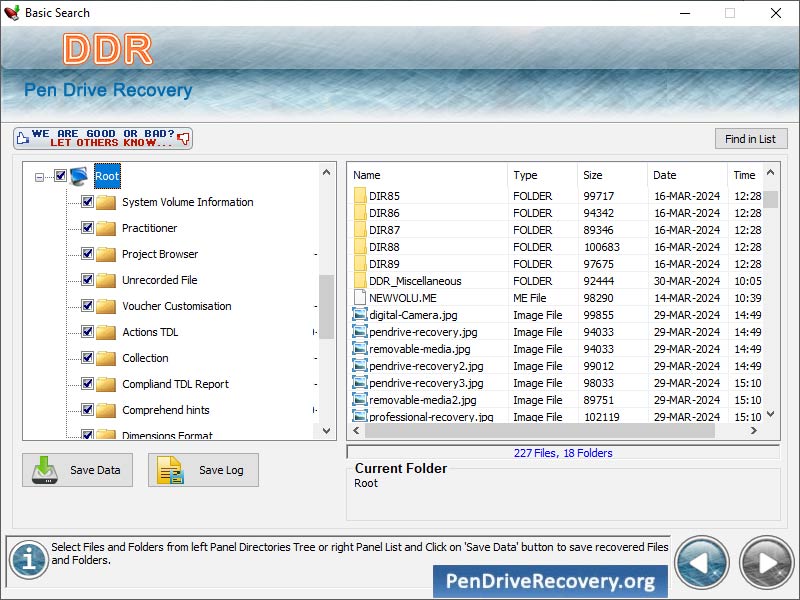Click the back navigation arrow button
The image size is (800, 600).
pos(701,563)
